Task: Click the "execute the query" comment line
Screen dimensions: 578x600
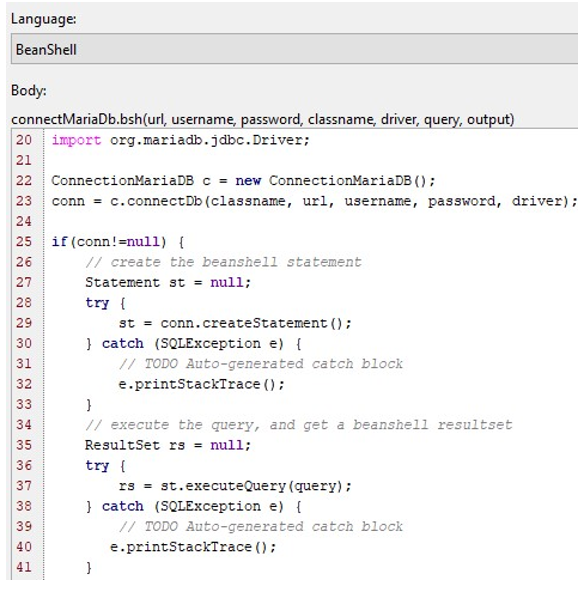Action: click(x=299, y=425)
